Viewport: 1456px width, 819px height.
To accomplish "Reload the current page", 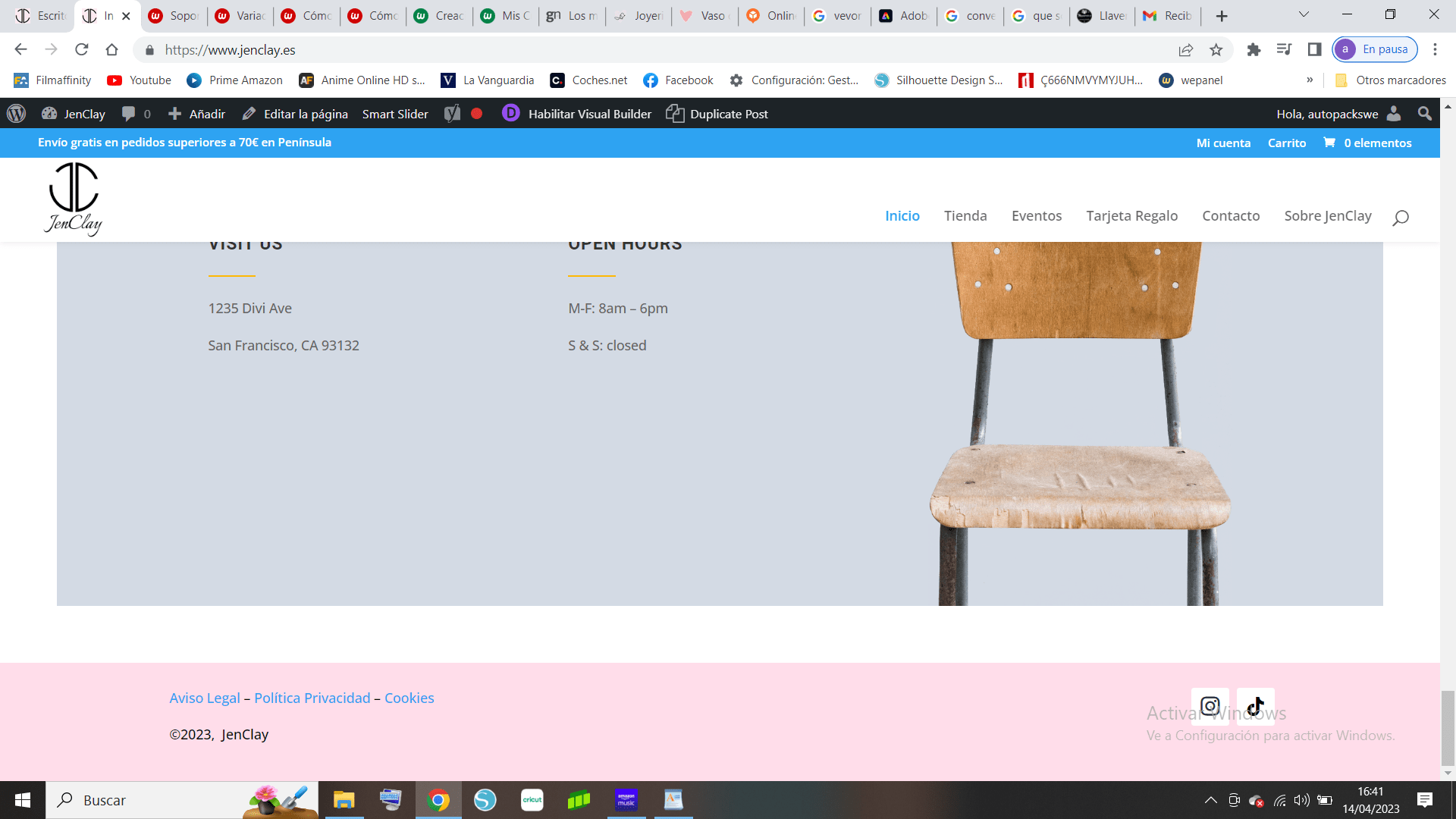I will [x=82, y=50].
